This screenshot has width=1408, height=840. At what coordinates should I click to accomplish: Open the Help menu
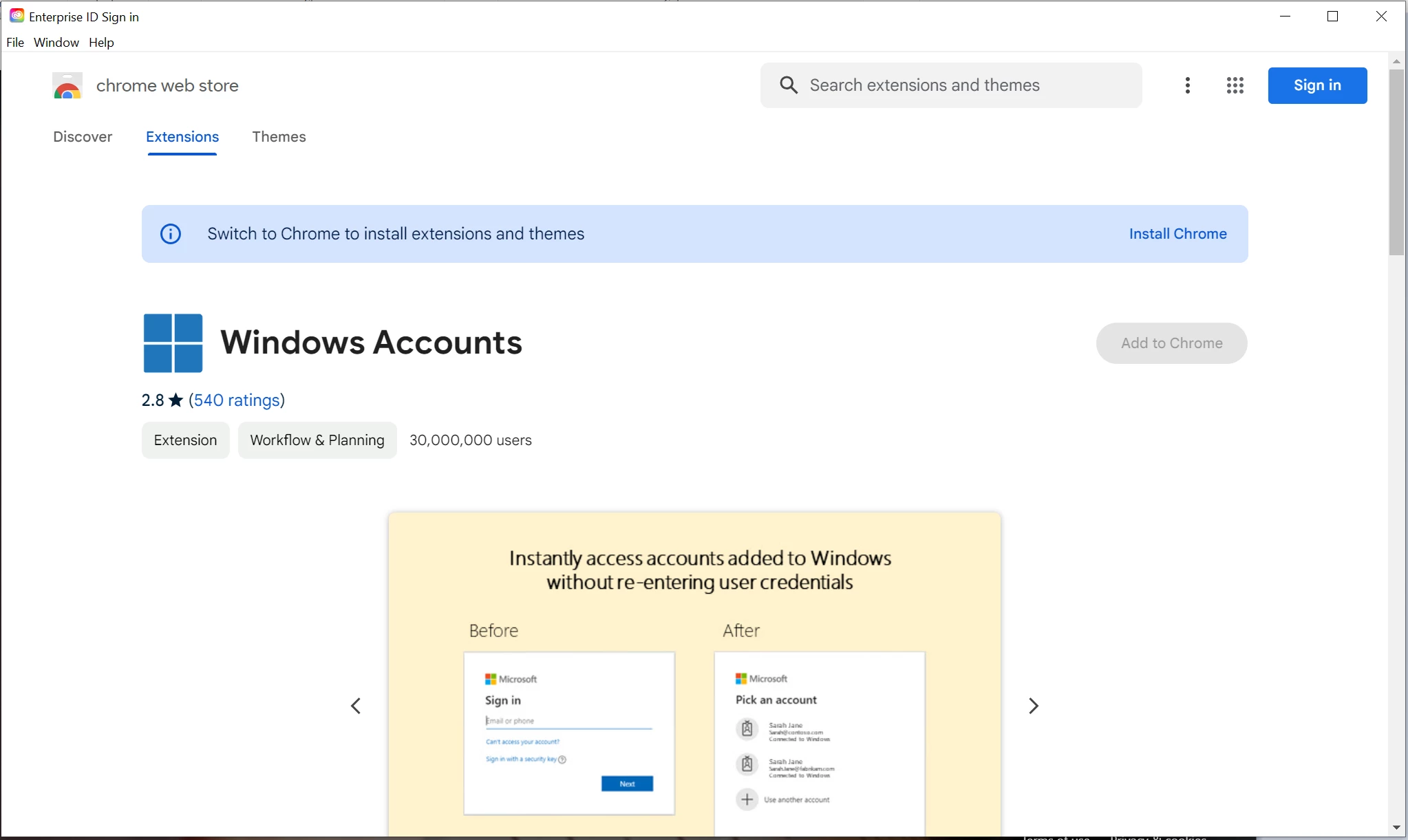click(101, 43)
